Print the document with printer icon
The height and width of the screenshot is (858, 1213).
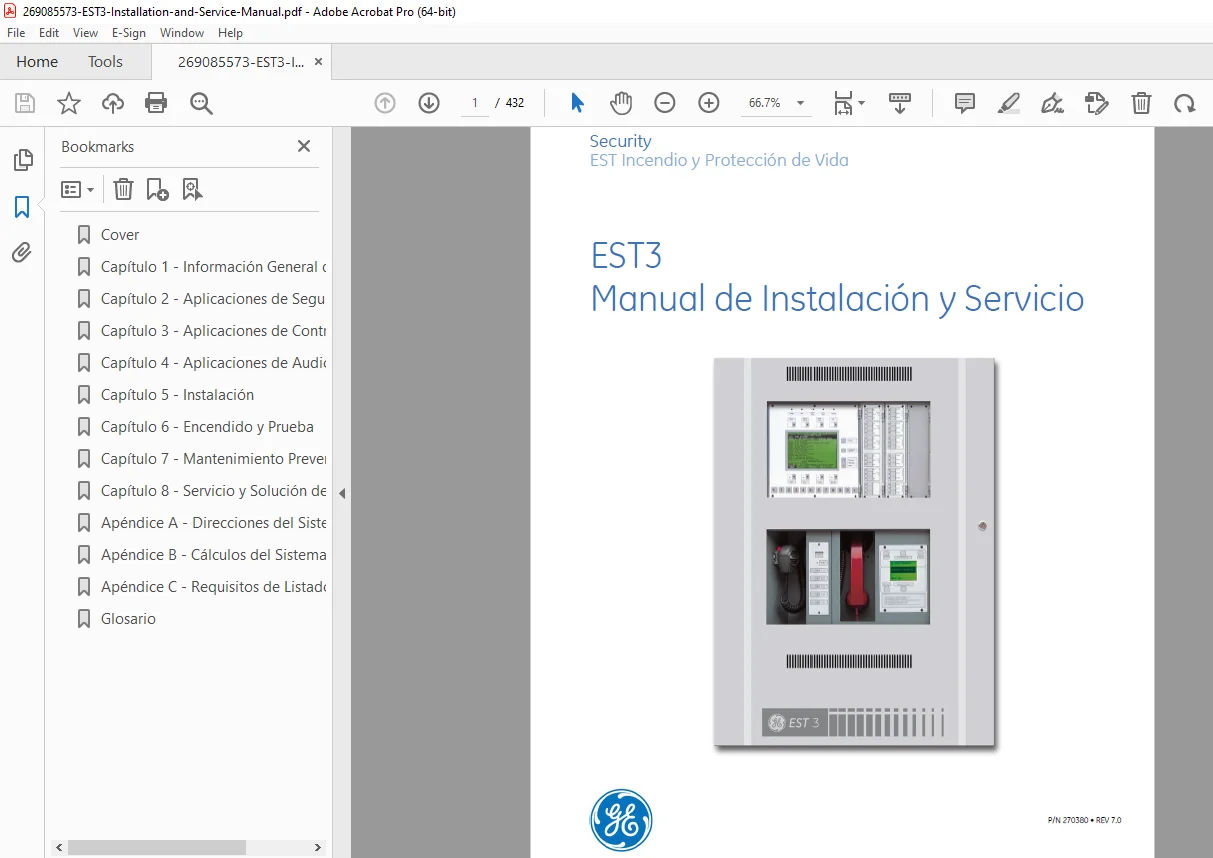tap(156, 103)
